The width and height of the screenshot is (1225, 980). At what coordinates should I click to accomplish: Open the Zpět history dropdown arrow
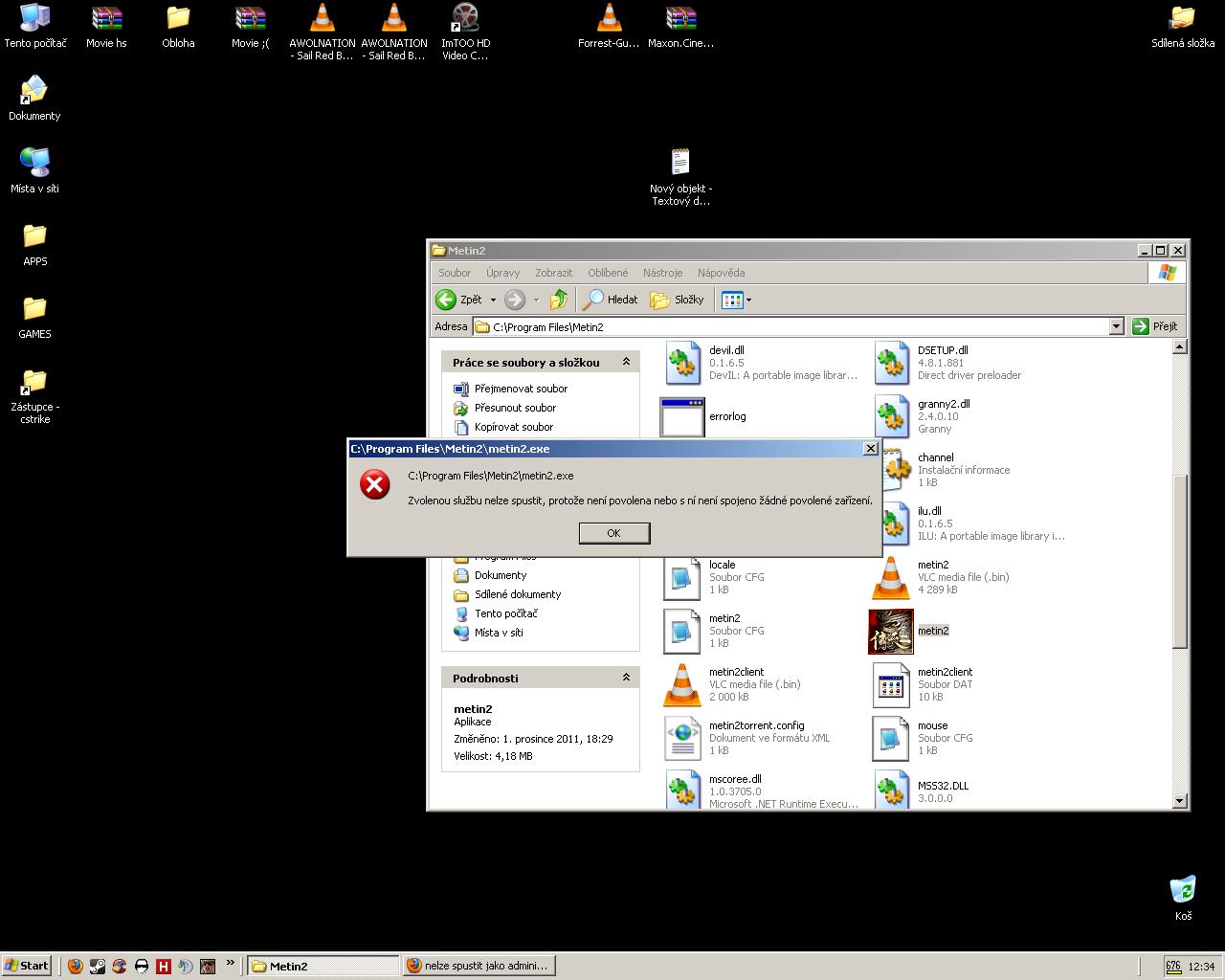pyautogui.click(x=493, y=300)
